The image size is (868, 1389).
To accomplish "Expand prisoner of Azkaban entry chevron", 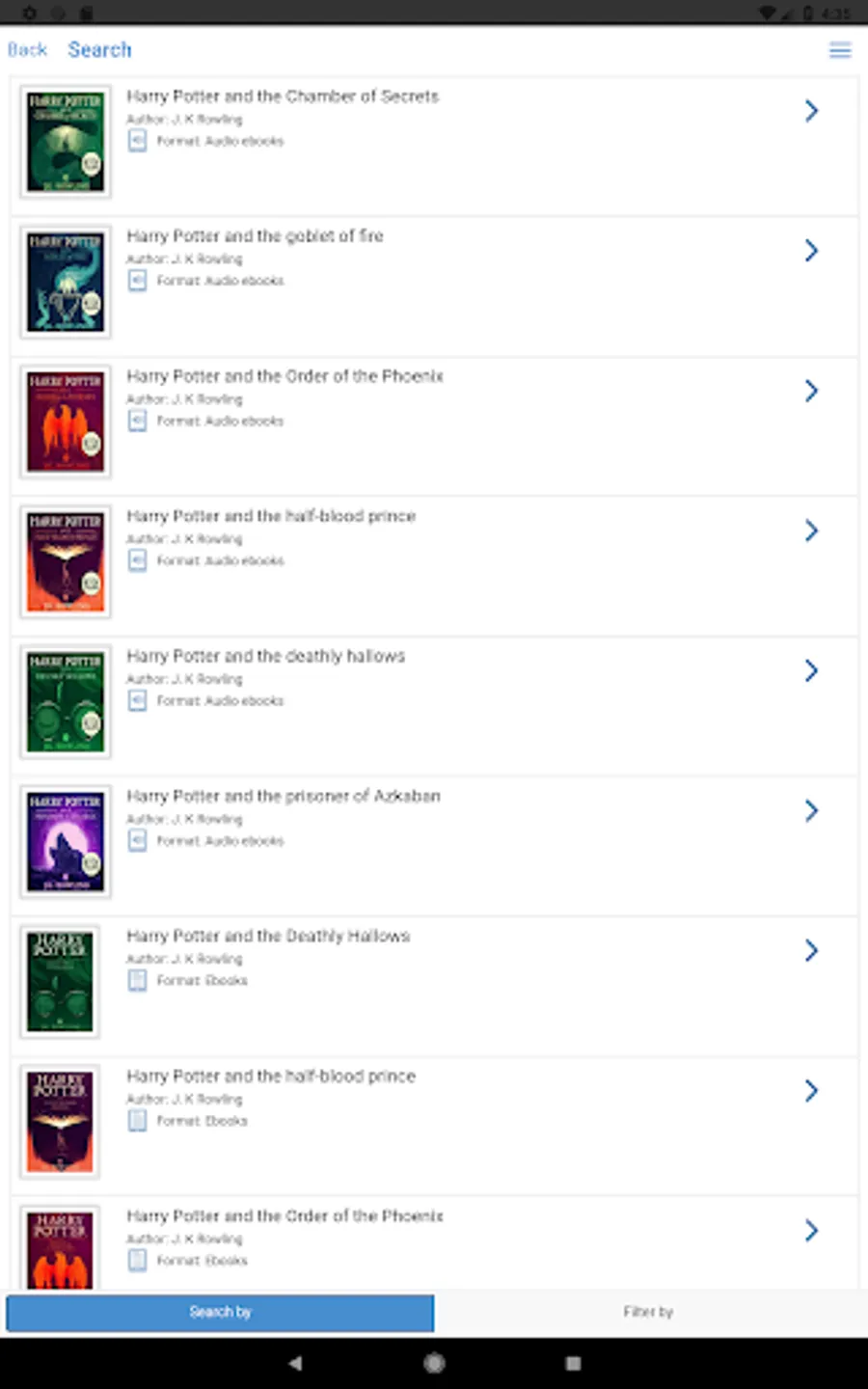I will pyautogui.click(x=811, y=810).
